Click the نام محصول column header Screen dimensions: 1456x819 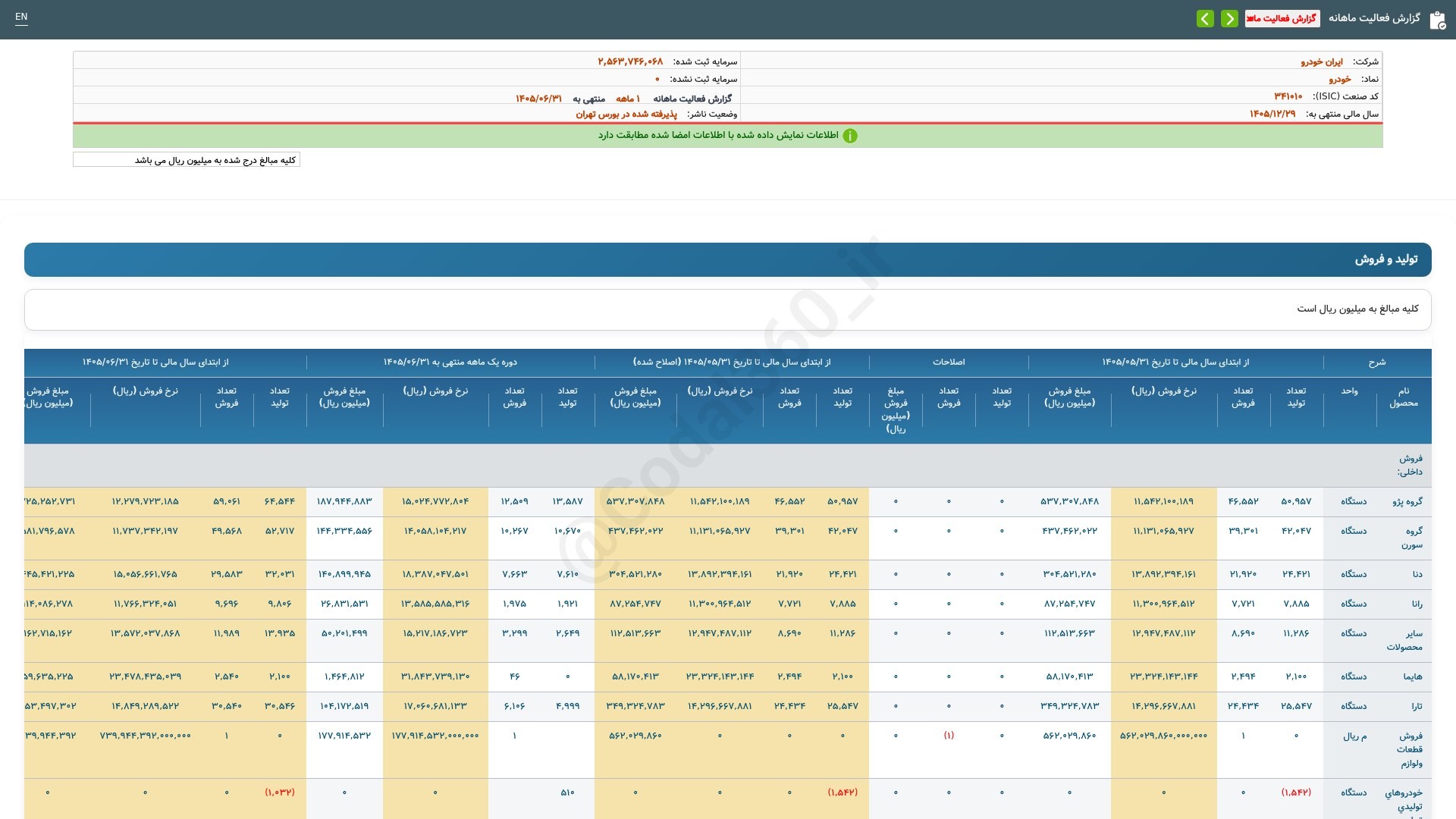[1404, 397]
